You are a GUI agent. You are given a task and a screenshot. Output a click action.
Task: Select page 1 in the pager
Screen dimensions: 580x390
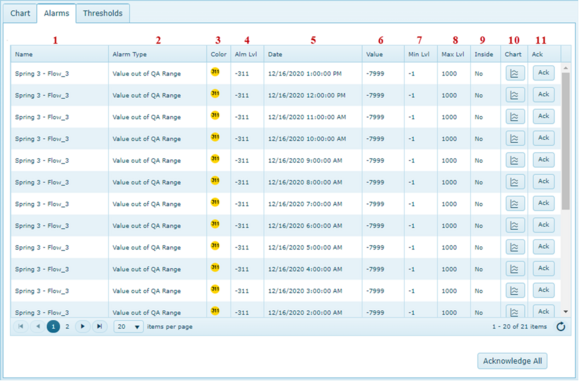pos(53,326)
